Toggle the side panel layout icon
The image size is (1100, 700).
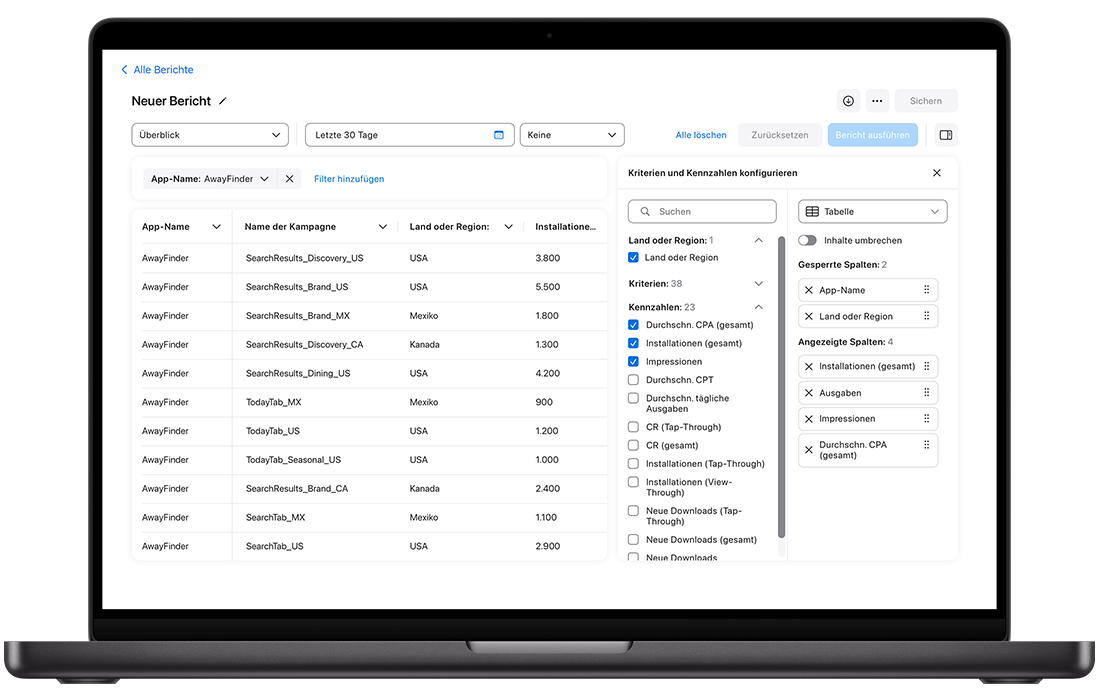(x=946, y=135)
